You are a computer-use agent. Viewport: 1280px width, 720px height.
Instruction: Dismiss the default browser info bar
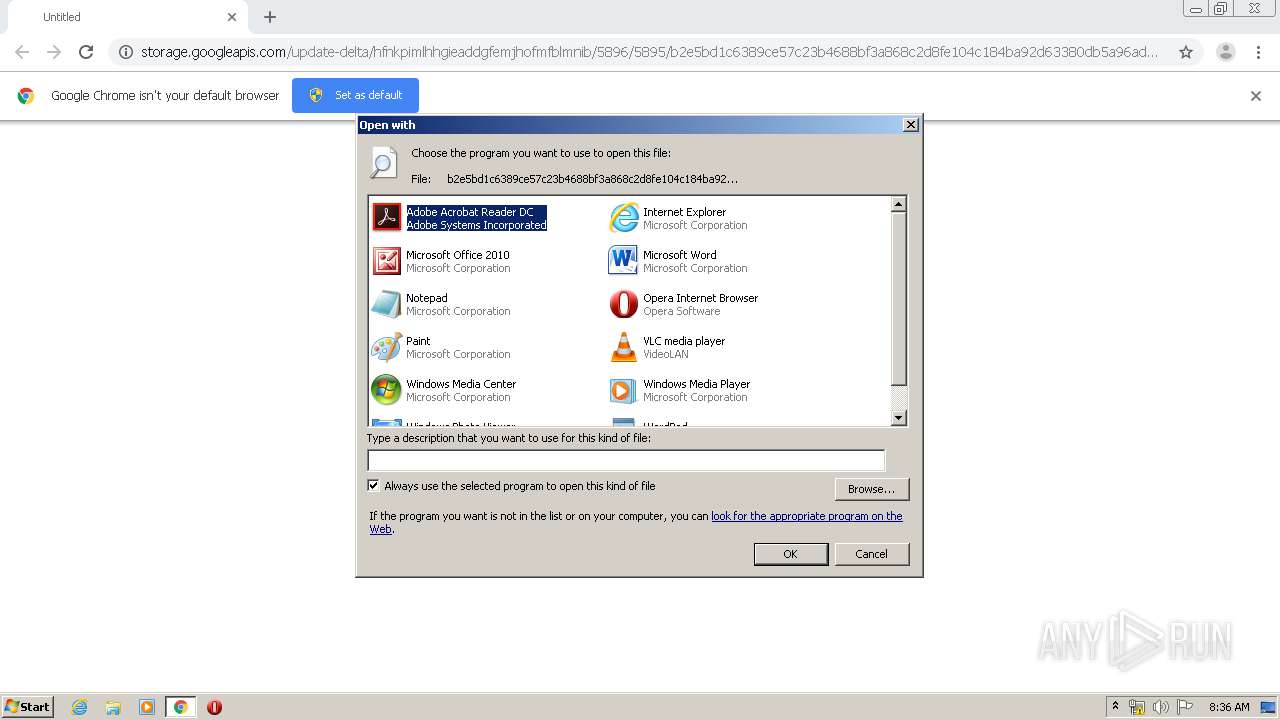coord(1256,96)
